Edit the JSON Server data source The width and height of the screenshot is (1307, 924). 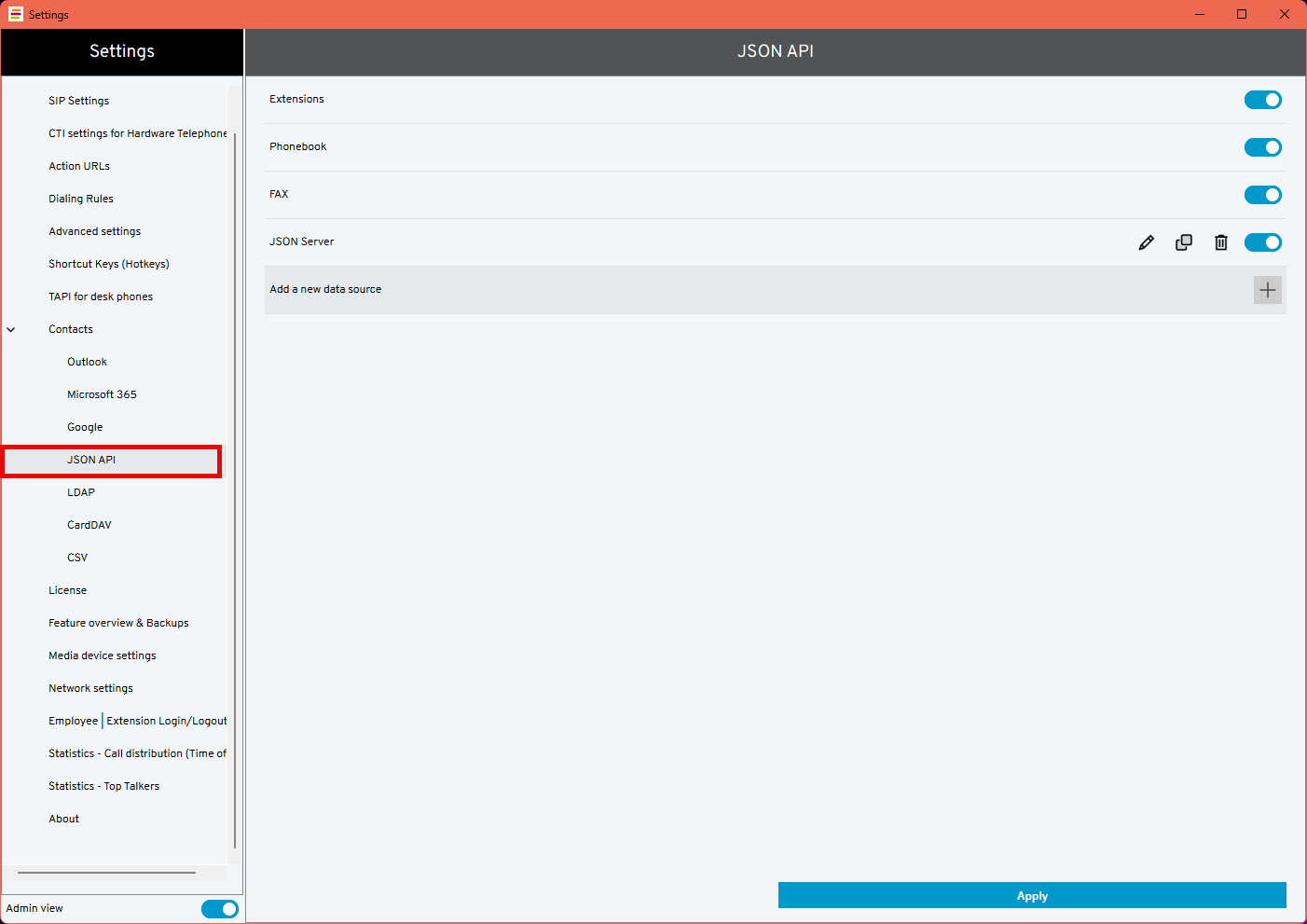(x=1146, y=242)
